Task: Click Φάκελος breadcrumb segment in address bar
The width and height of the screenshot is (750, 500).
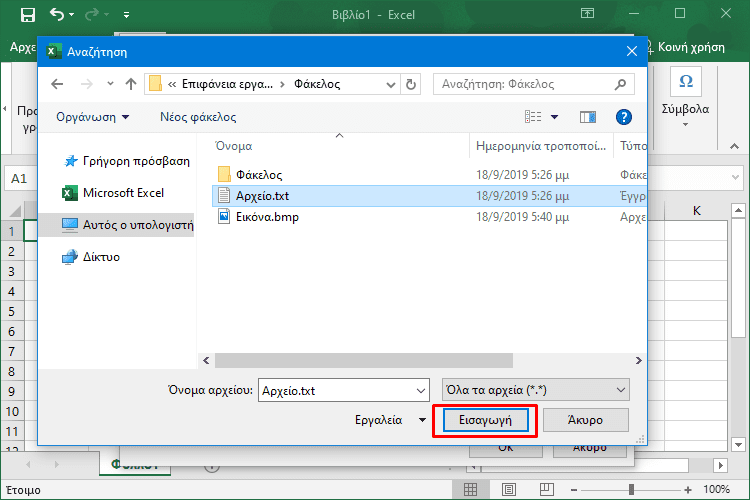Action: (317, 84)
